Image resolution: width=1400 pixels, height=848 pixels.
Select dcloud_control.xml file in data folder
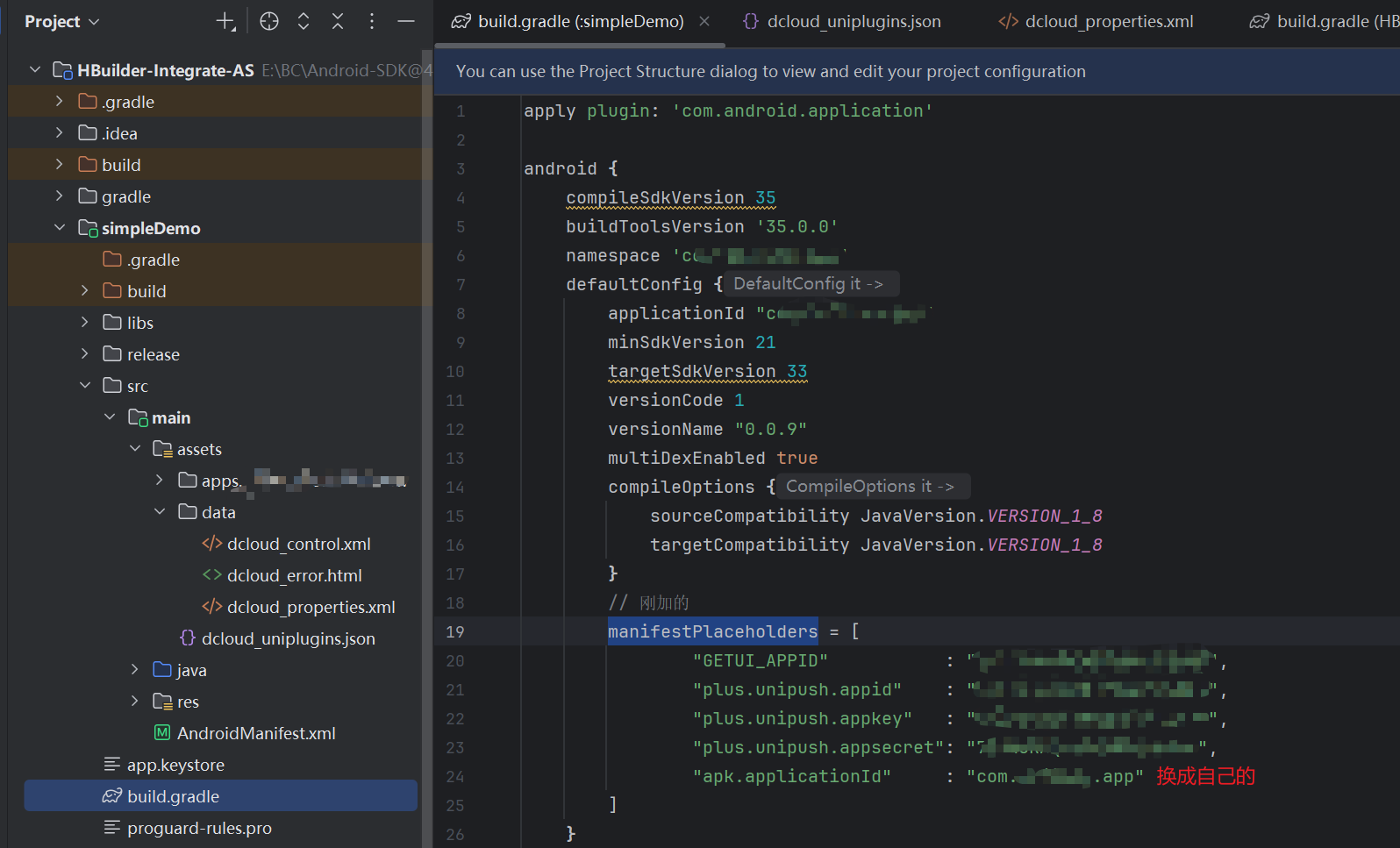coord(298,544)
